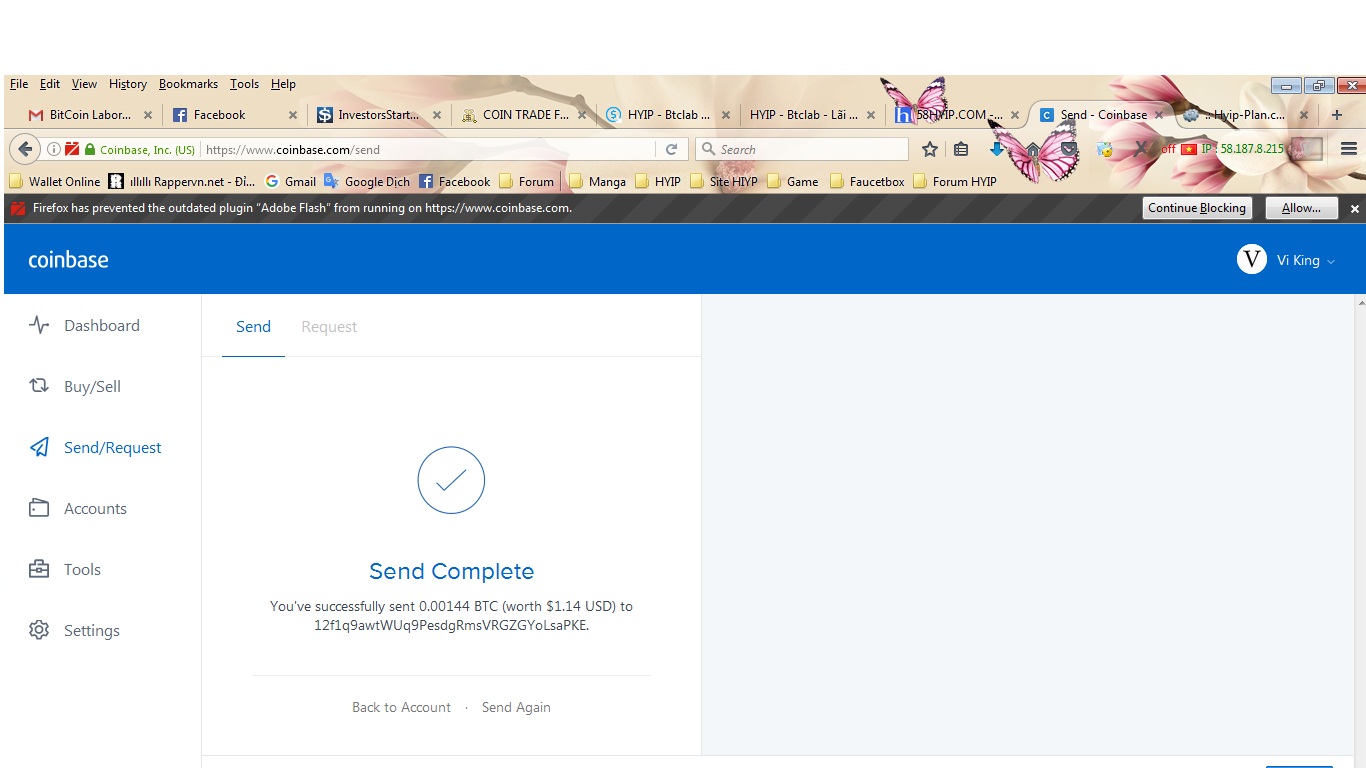1366x768 pixels.
Task: Go back using the browser back arrow
Action: 24,149
